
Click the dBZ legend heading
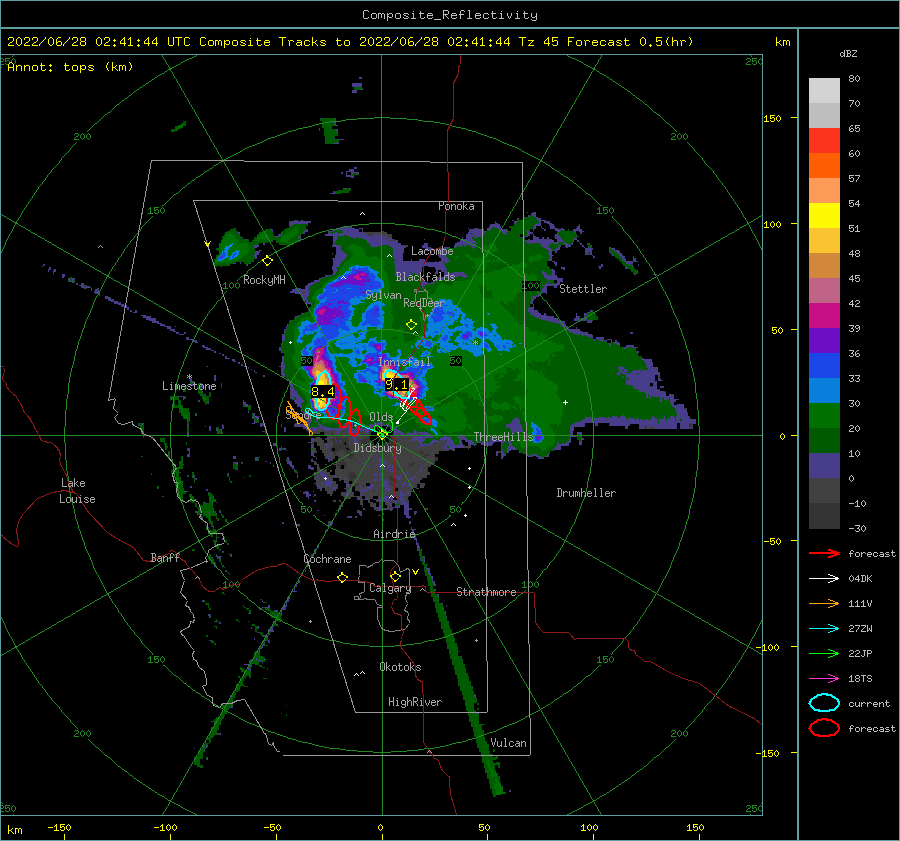(x=848, y=53)
